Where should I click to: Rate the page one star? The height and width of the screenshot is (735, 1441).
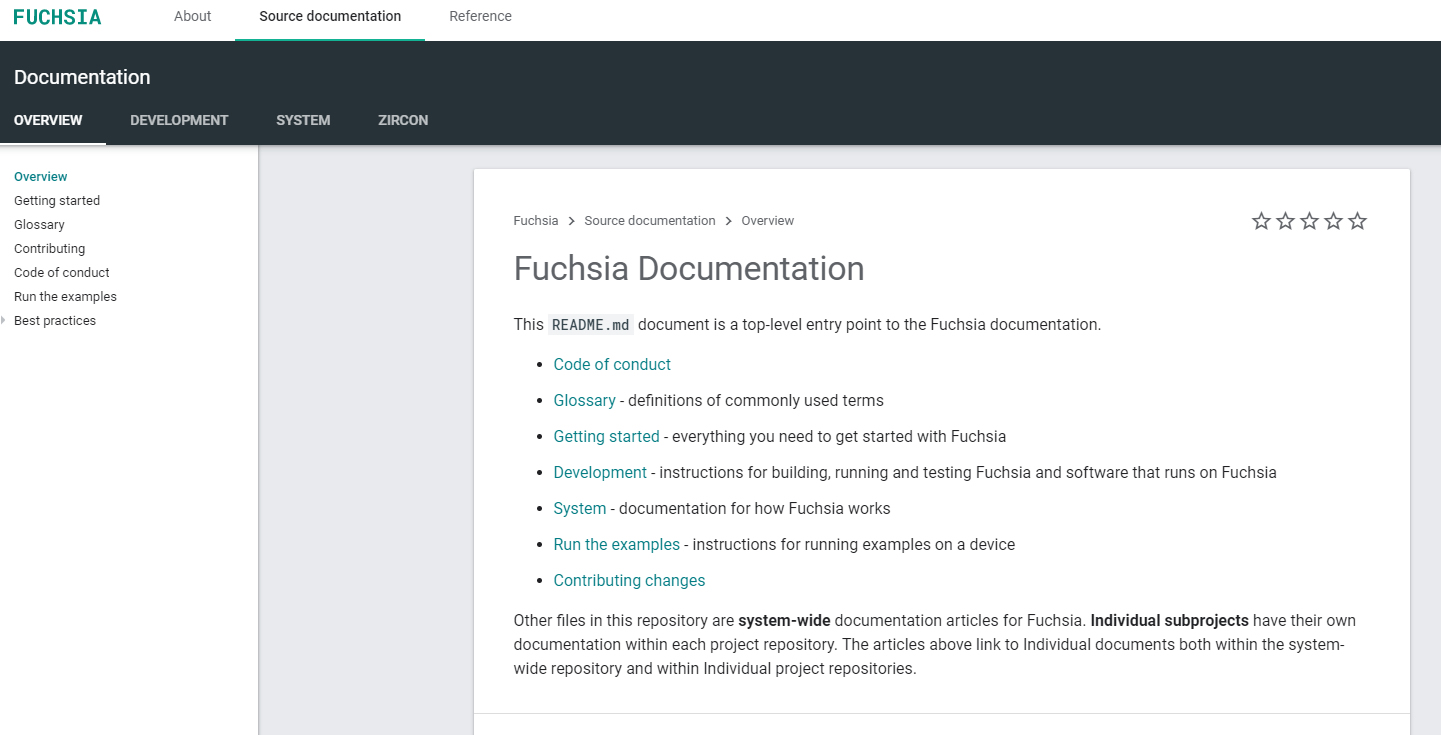tap(1261, 221)
